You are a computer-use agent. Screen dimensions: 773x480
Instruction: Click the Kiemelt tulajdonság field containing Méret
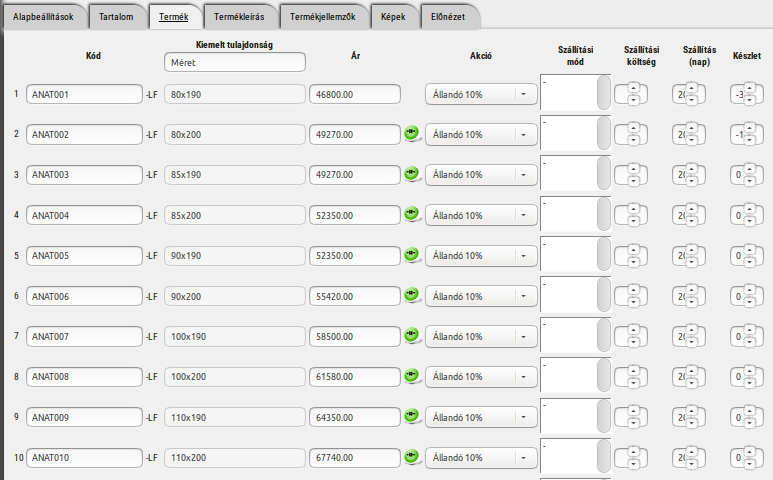[235, 63]
